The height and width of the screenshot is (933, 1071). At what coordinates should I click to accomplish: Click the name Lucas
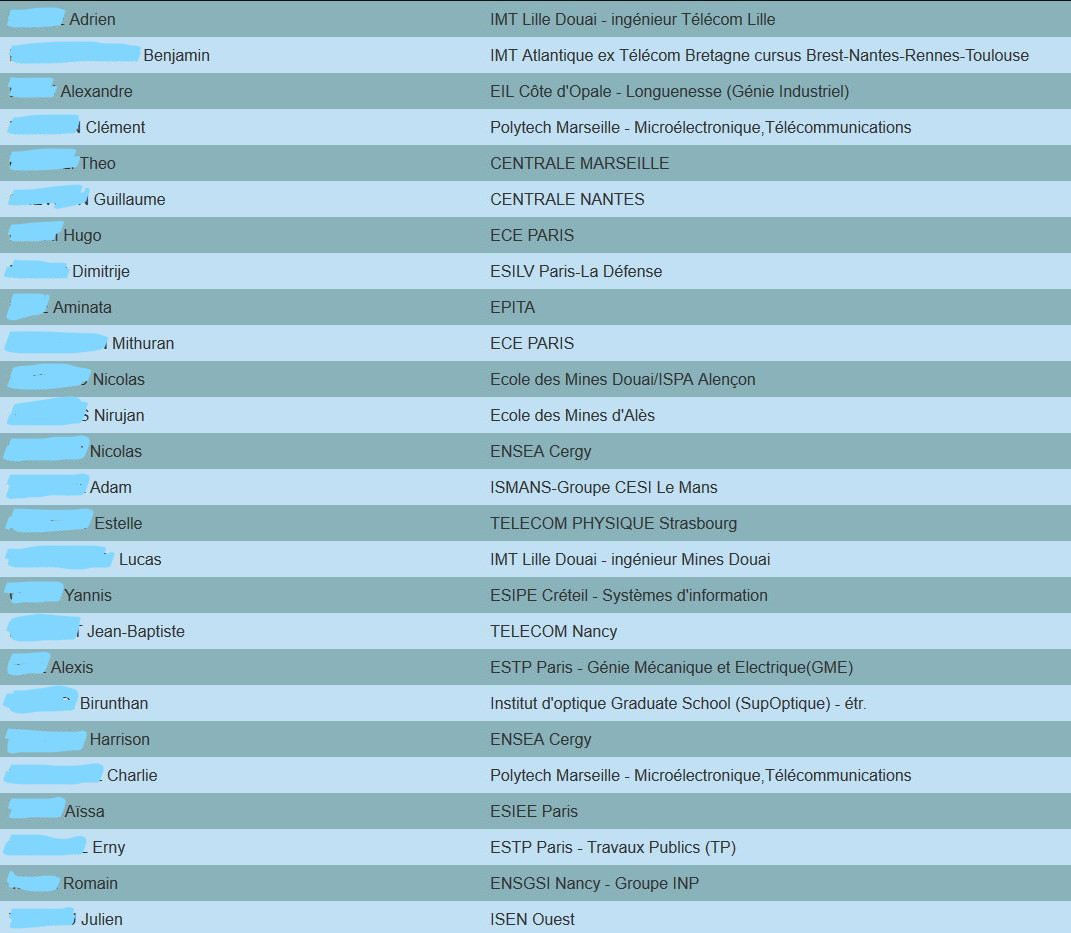[140, 559]
